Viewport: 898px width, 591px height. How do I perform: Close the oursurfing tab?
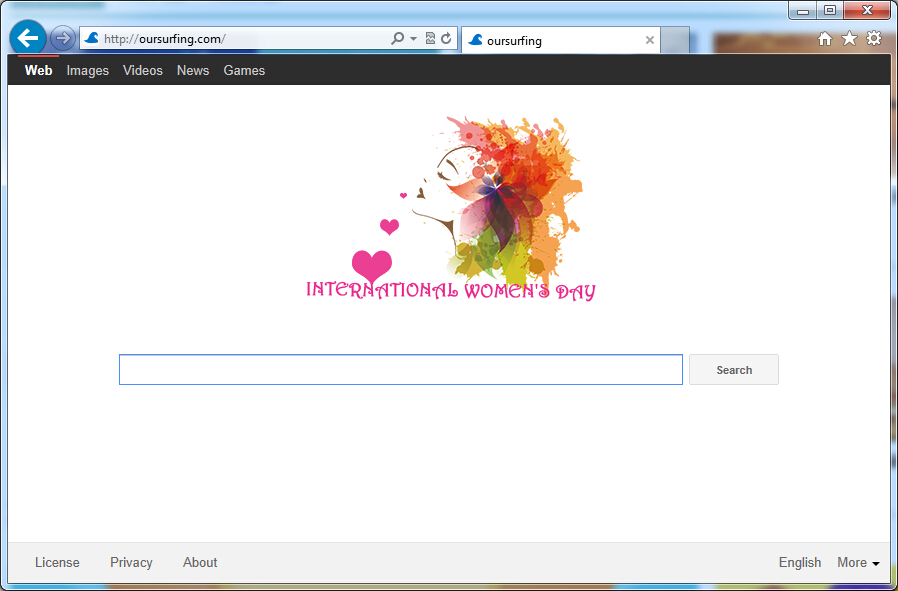pyautogui.click(x=649, y=40)
